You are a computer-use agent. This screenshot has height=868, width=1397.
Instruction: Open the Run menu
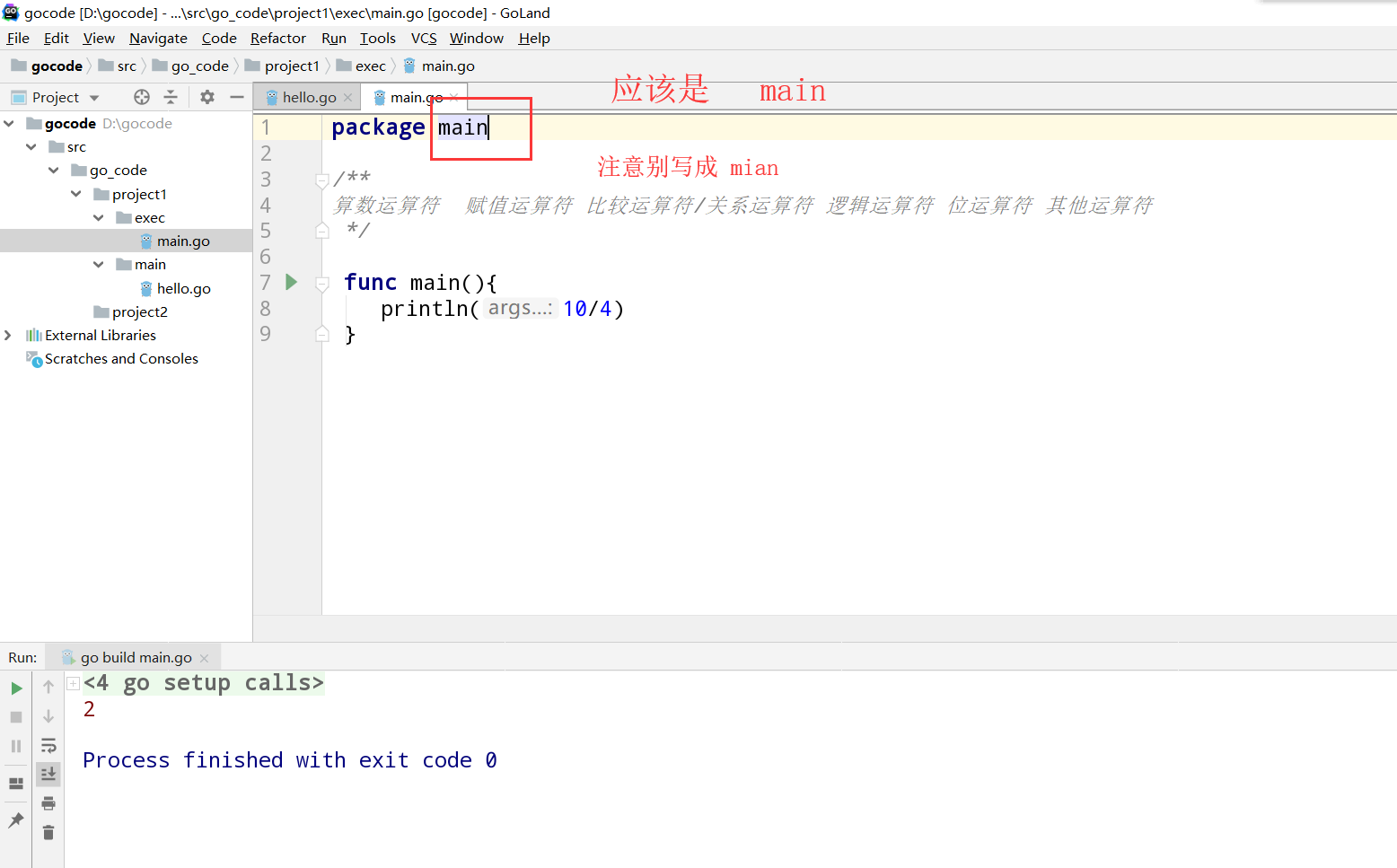[334, 38]
